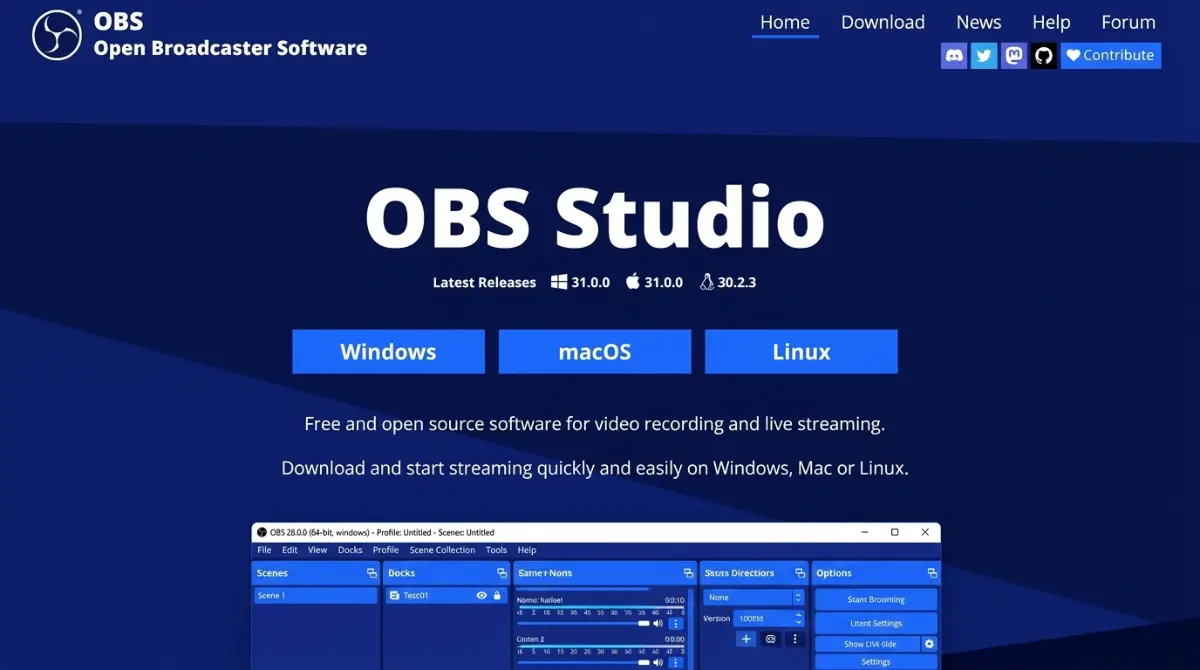This screenshot has height=670, width=1200.
Task: Adjust the second audio track volume slider
Action: tap(584, 661)
